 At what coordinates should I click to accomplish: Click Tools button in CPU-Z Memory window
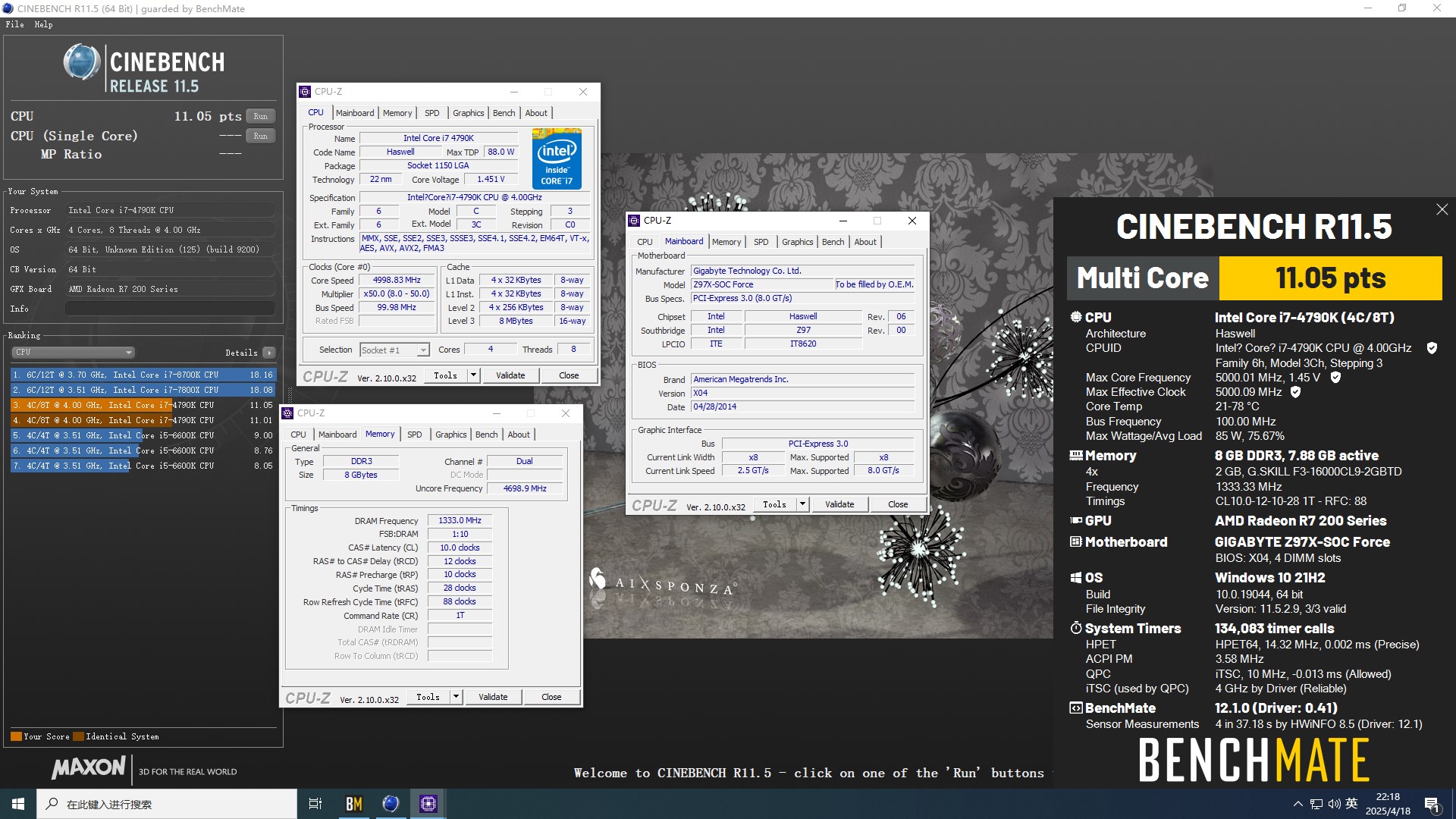click(x=428, y=697)
